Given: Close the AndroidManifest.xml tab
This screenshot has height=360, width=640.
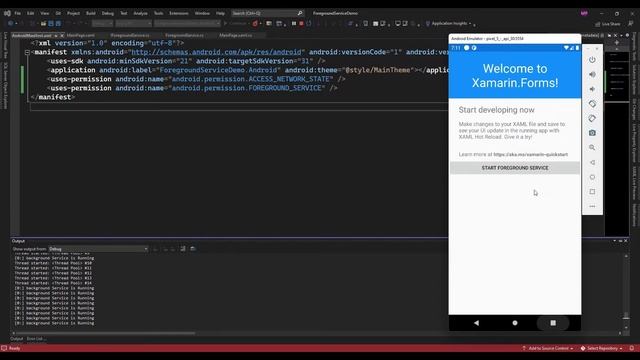Looking at the screenshot, I should click(62, 36).
